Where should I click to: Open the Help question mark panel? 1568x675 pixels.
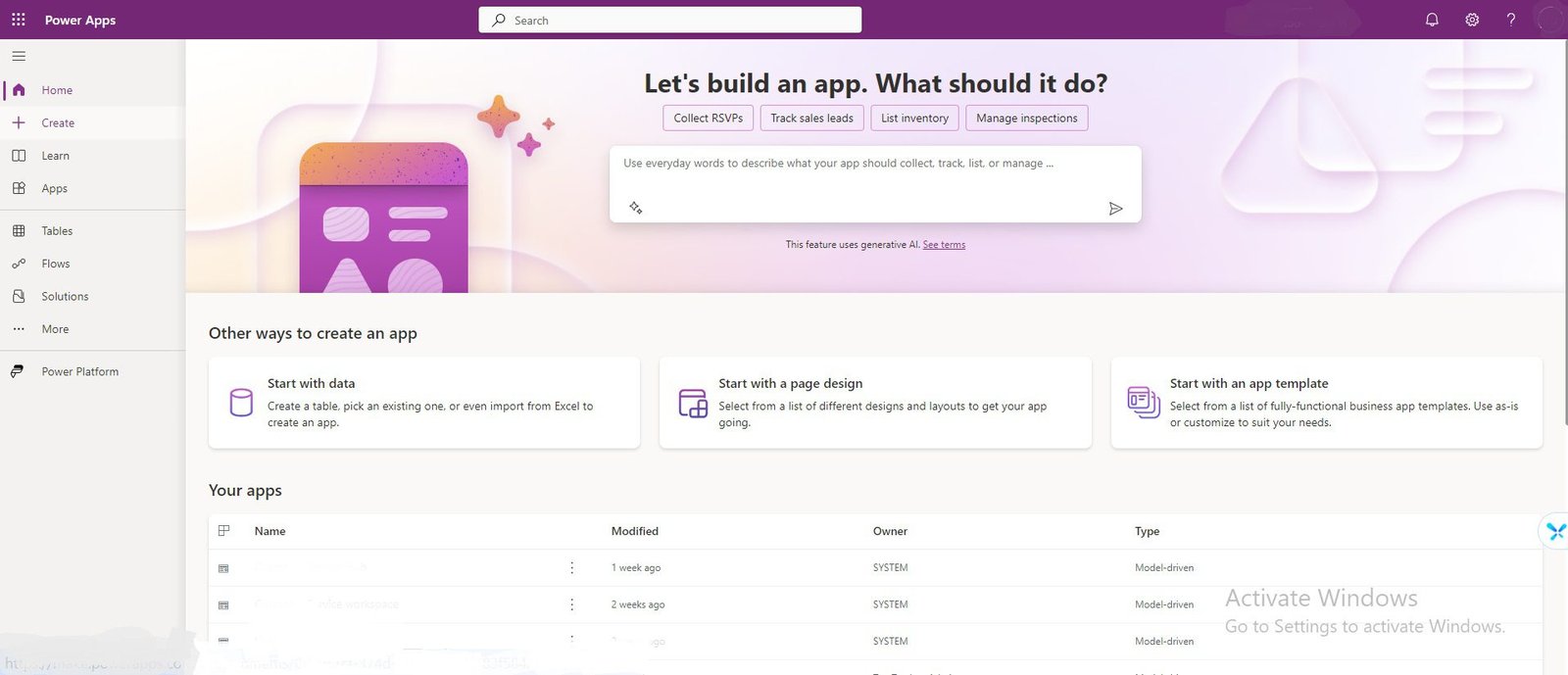tap(1511, 20)
